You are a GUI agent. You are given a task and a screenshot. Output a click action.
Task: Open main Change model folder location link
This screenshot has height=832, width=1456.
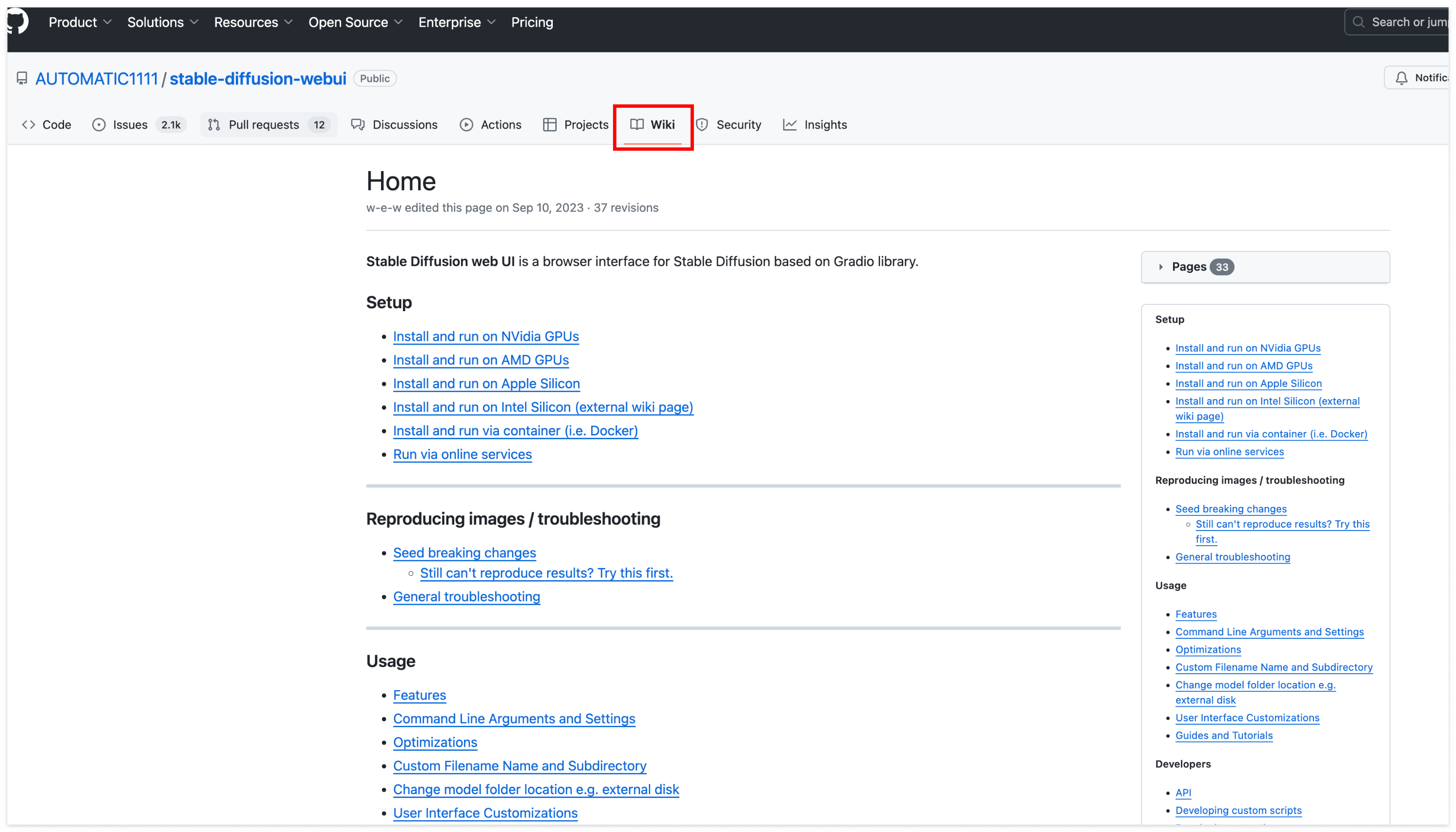point(536,789)
